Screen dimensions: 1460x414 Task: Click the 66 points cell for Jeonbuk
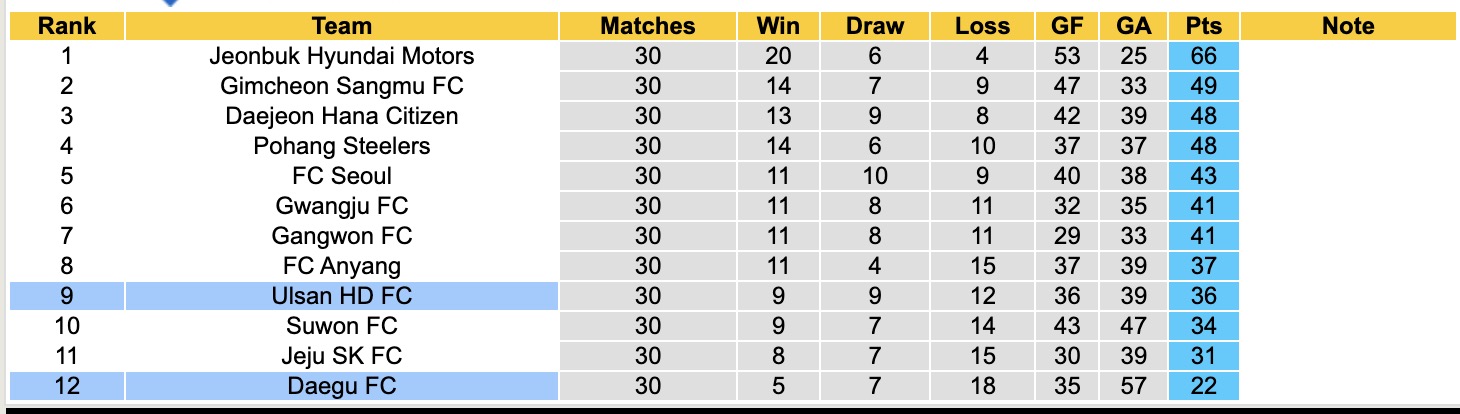1204,56
